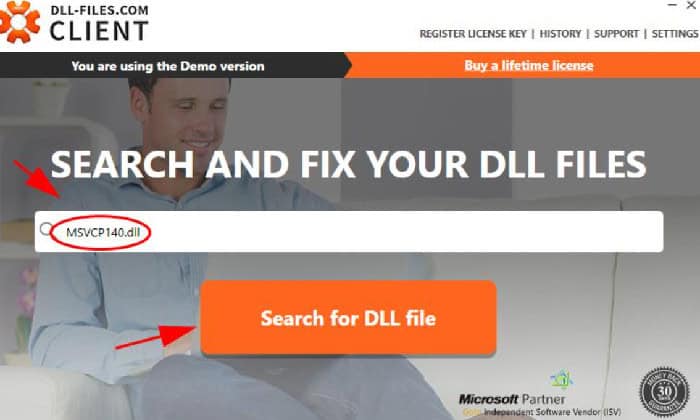Open the Settings menu item

tap(675, 34)
